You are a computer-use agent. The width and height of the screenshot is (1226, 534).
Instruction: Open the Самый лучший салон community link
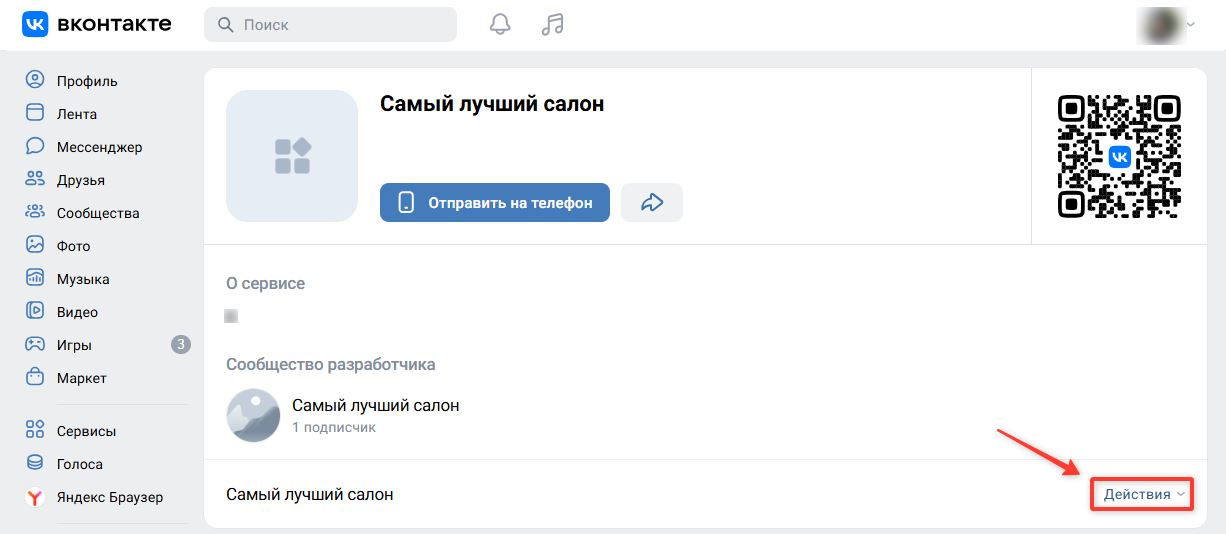coord(376,405)
